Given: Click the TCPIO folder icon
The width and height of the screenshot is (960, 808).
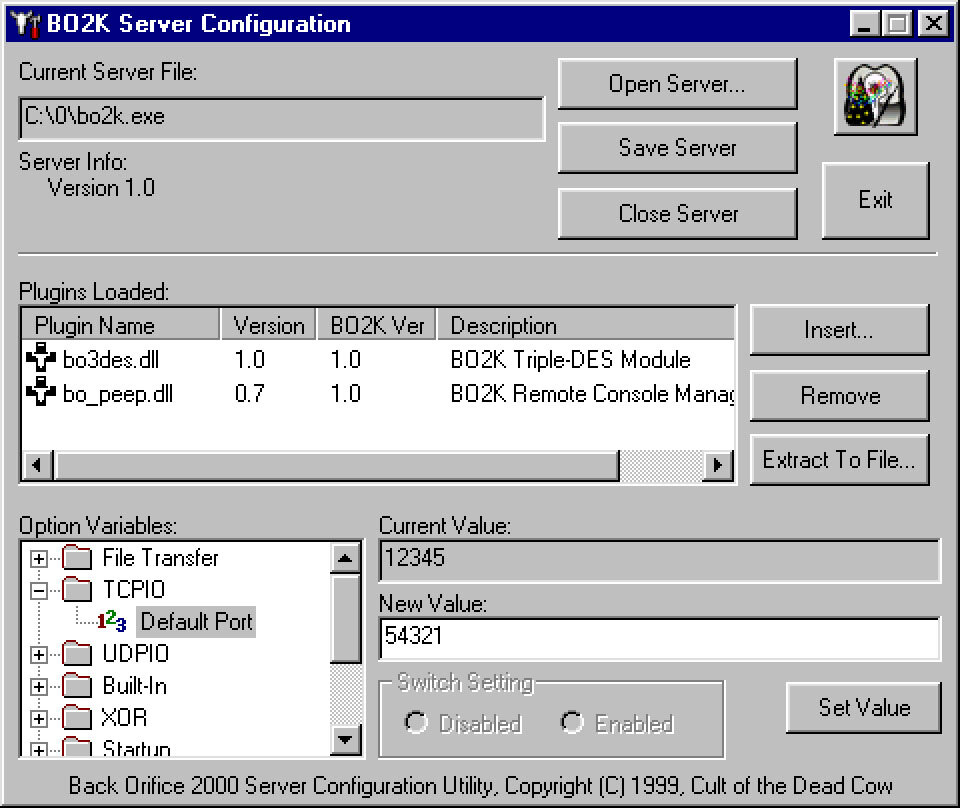Looking at the screenshot, I should [77, 590].
